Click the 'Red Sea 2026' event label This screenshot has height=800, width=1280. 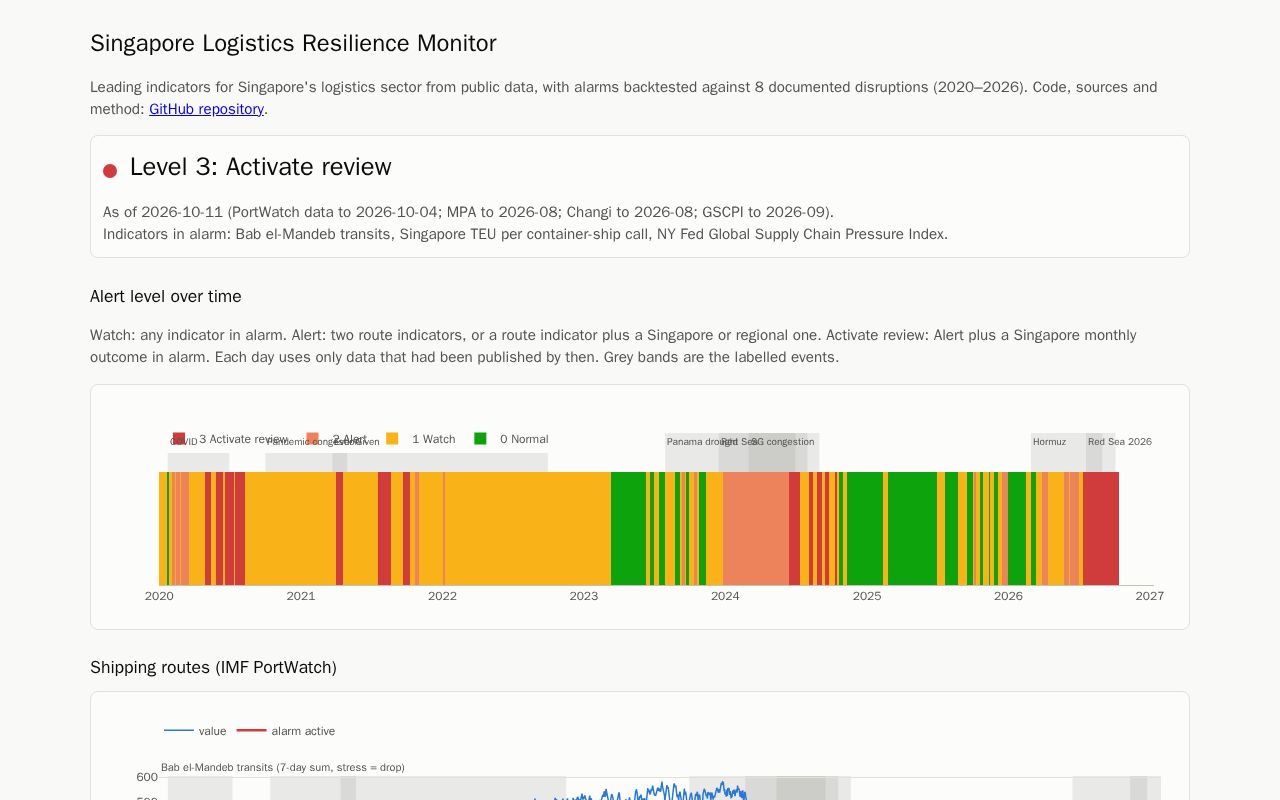(x=1120, y=442)
